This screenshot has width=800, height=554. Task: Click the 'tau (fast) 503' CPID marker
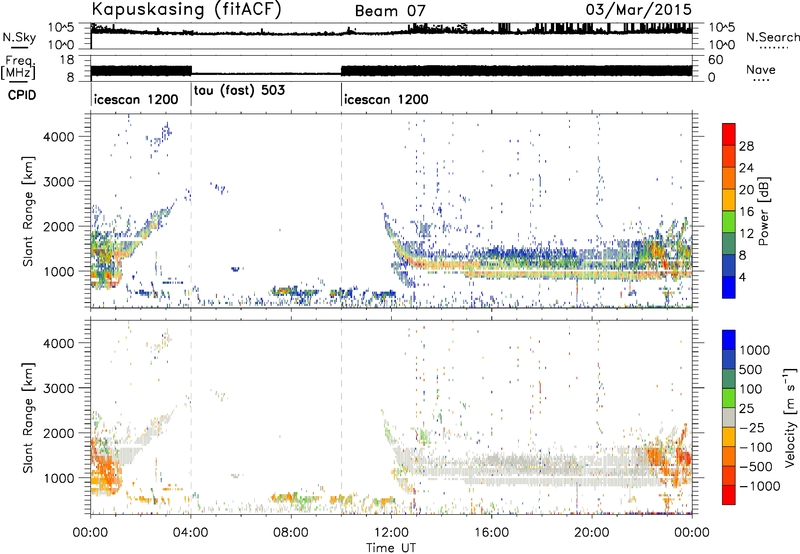(239, 90)
